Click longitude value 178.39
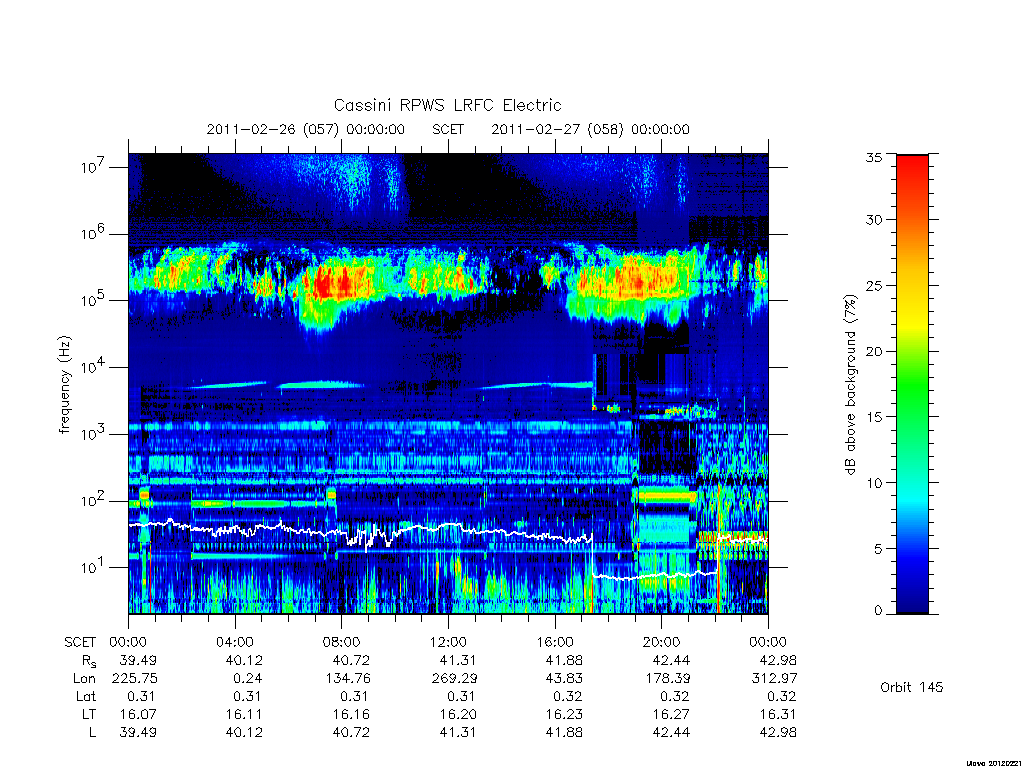The height and width of the screenshot is (768, 1024). click(x=667, y=679)
